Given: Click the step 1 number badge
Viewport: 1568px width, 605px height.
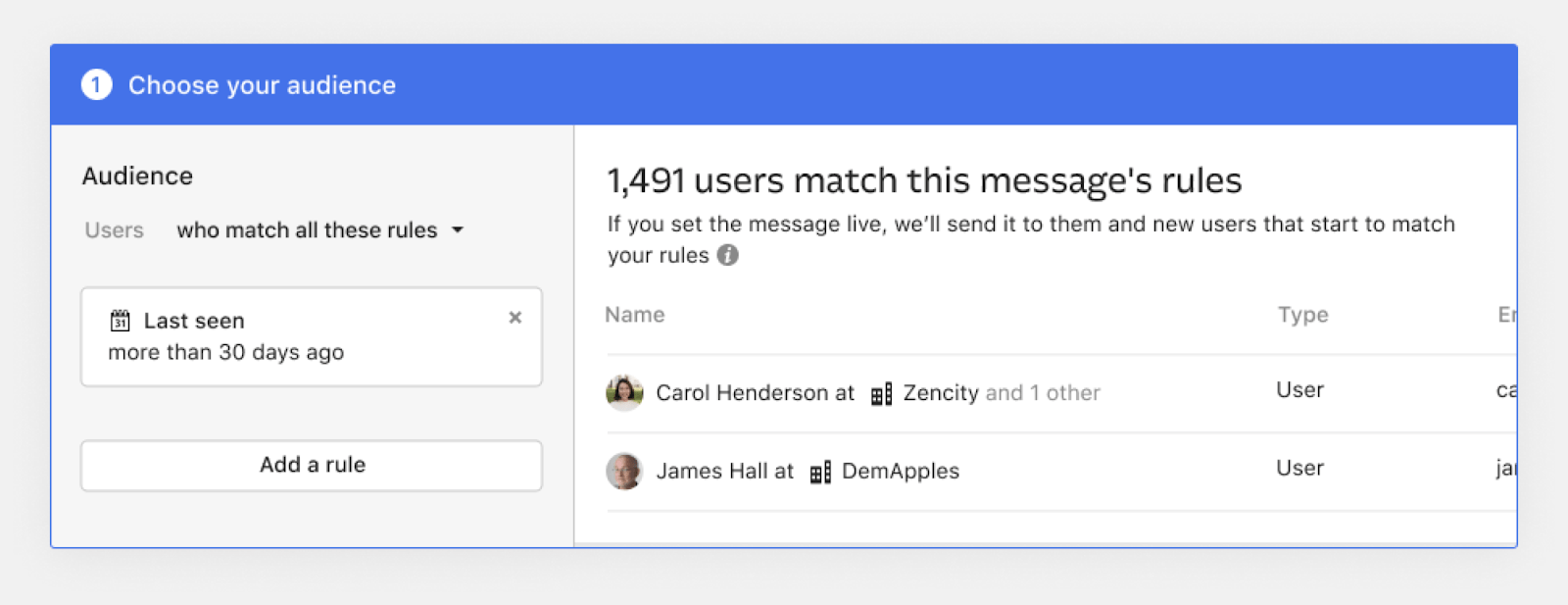Looking at the screenshot, I should 96,85.
